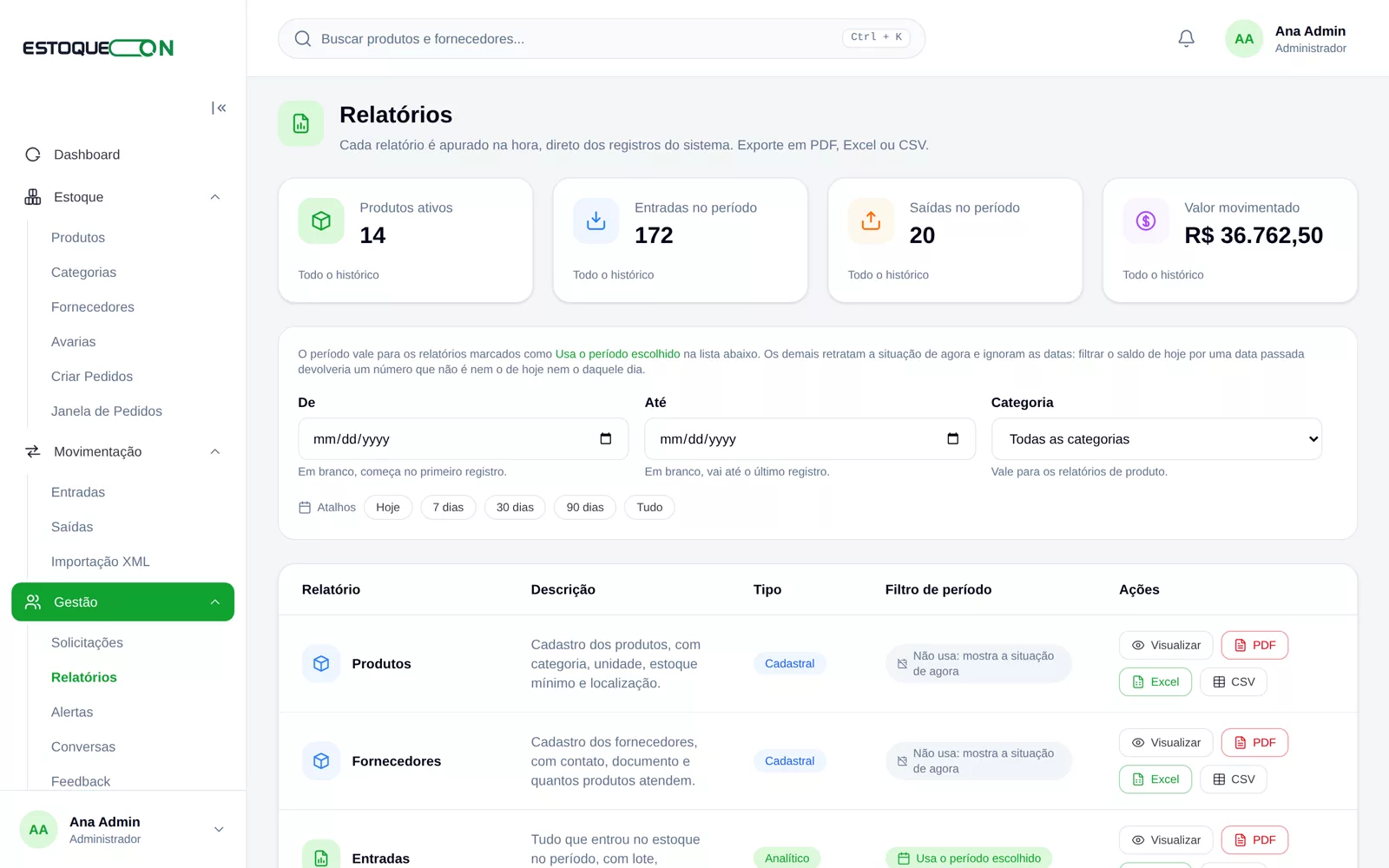Export the Produtos report as CSV
The image size is (1389, 868).
tap(1234, 681)
